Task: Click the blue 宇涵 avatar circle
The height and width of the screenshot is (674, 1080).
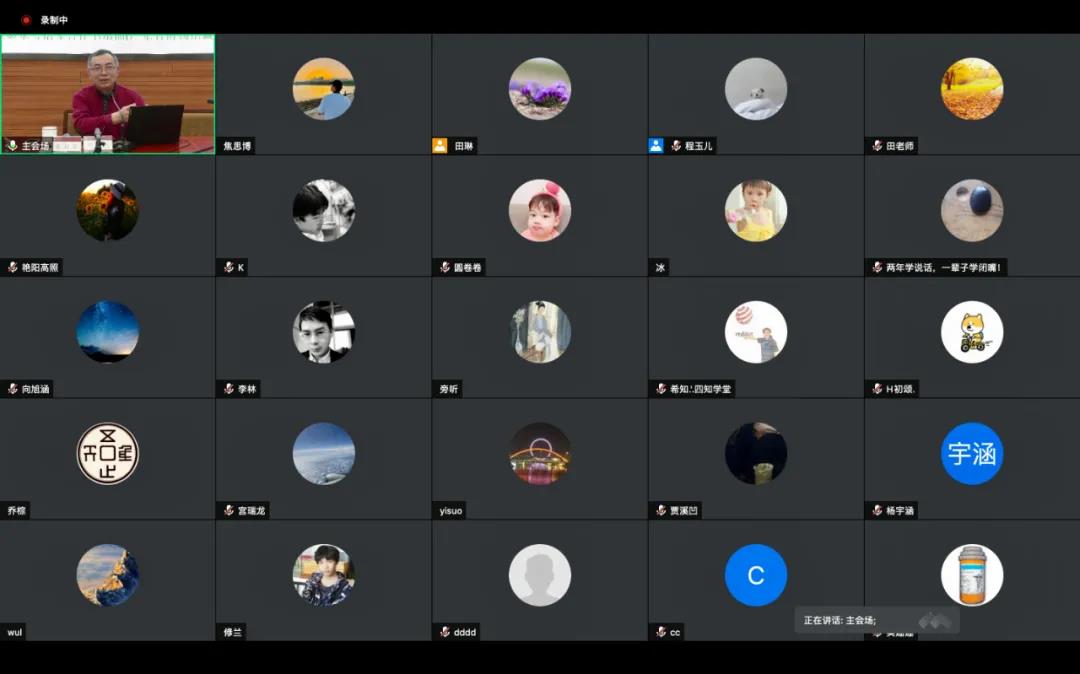Action: [971, 454]
